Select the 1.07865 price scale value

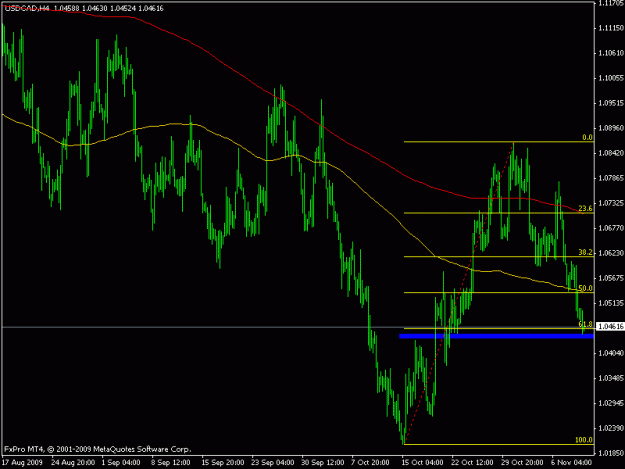click(x=611, y=178)
